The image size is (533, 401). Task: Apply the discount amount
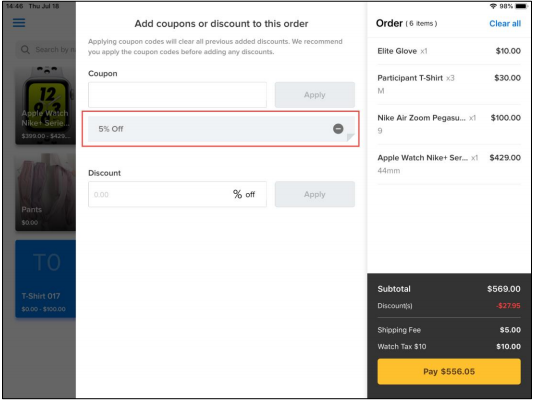pos(315,194)
